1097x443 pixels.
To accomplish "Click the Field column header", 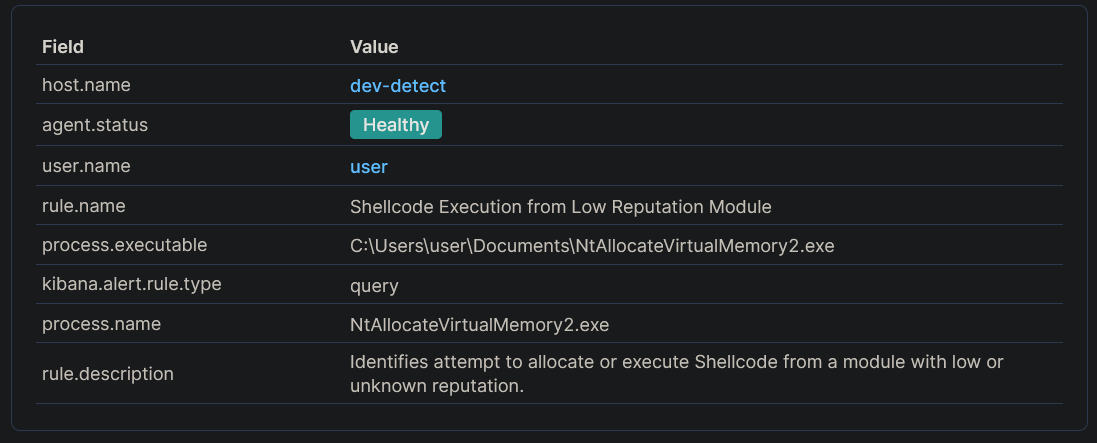I will [62, 47].
